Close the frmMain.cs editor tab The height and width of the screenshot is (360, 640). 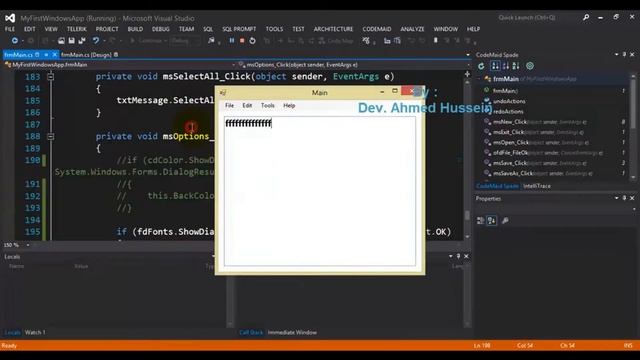coord(55,54)
